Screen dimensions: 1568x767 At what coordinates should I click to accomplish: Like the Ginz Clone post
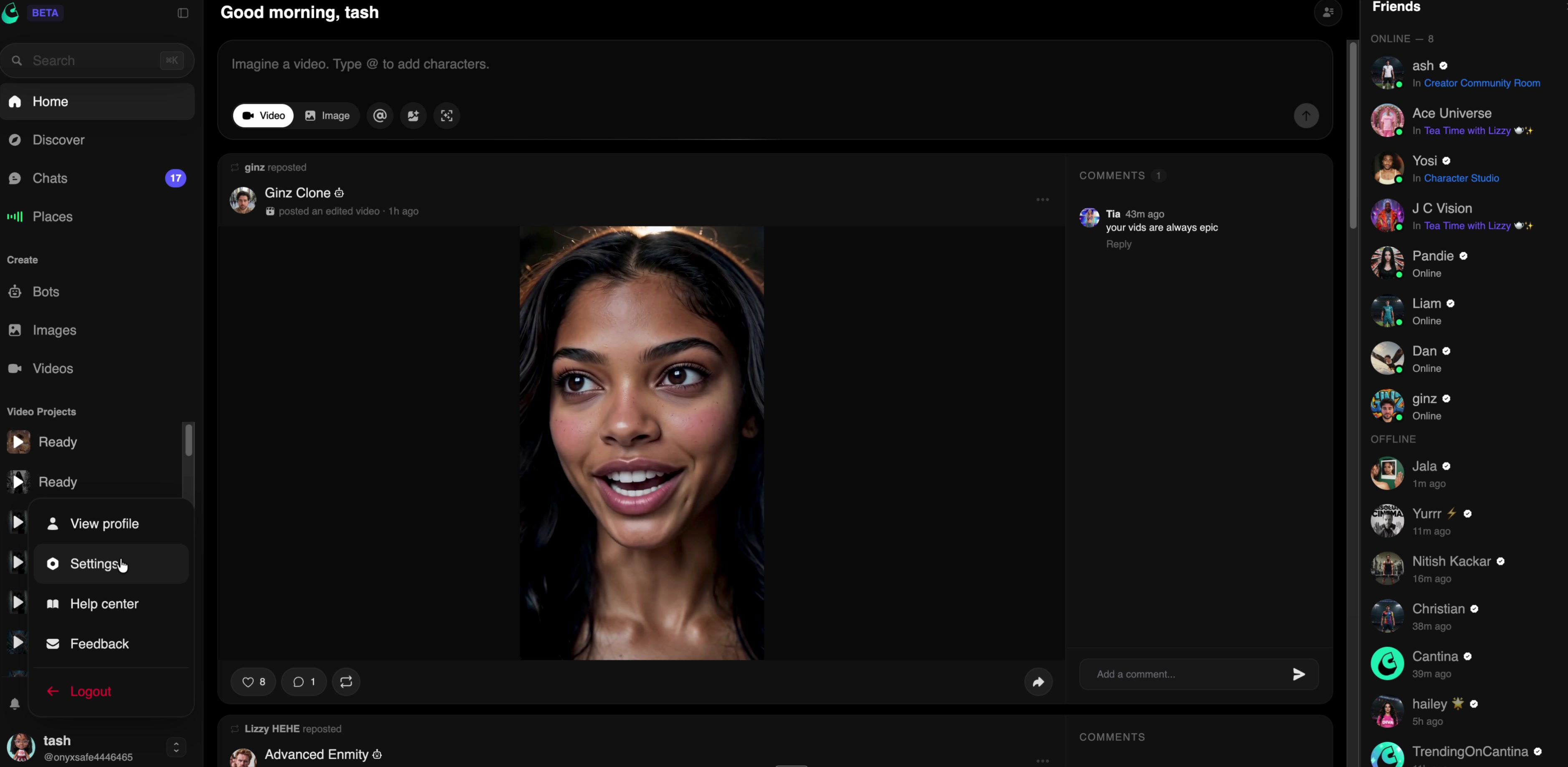pyautogui.click(x=253, y=682)
